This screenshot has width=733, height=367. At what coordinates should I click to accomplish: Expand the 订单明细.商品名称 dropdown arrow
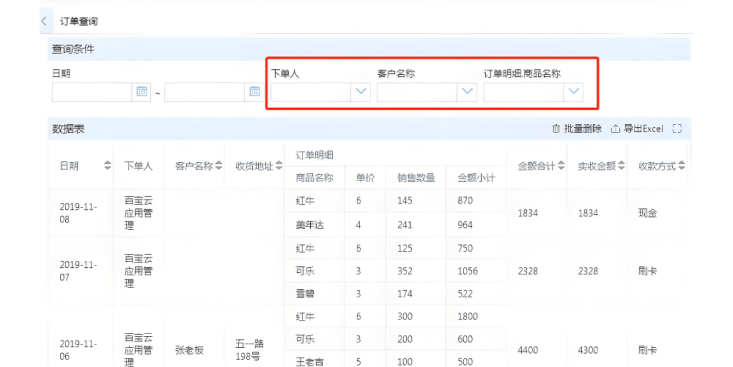tap(574, 92)
